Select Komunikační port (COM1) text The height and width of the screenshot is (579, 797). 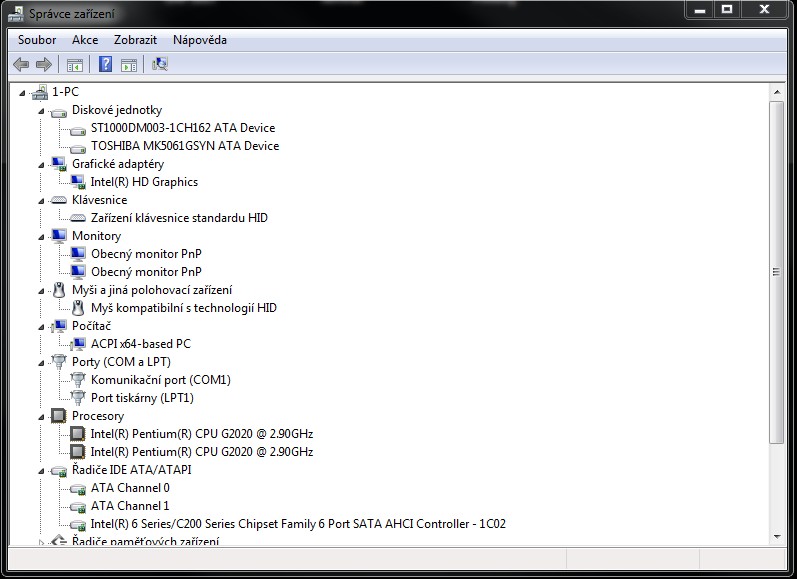point(161,380)
